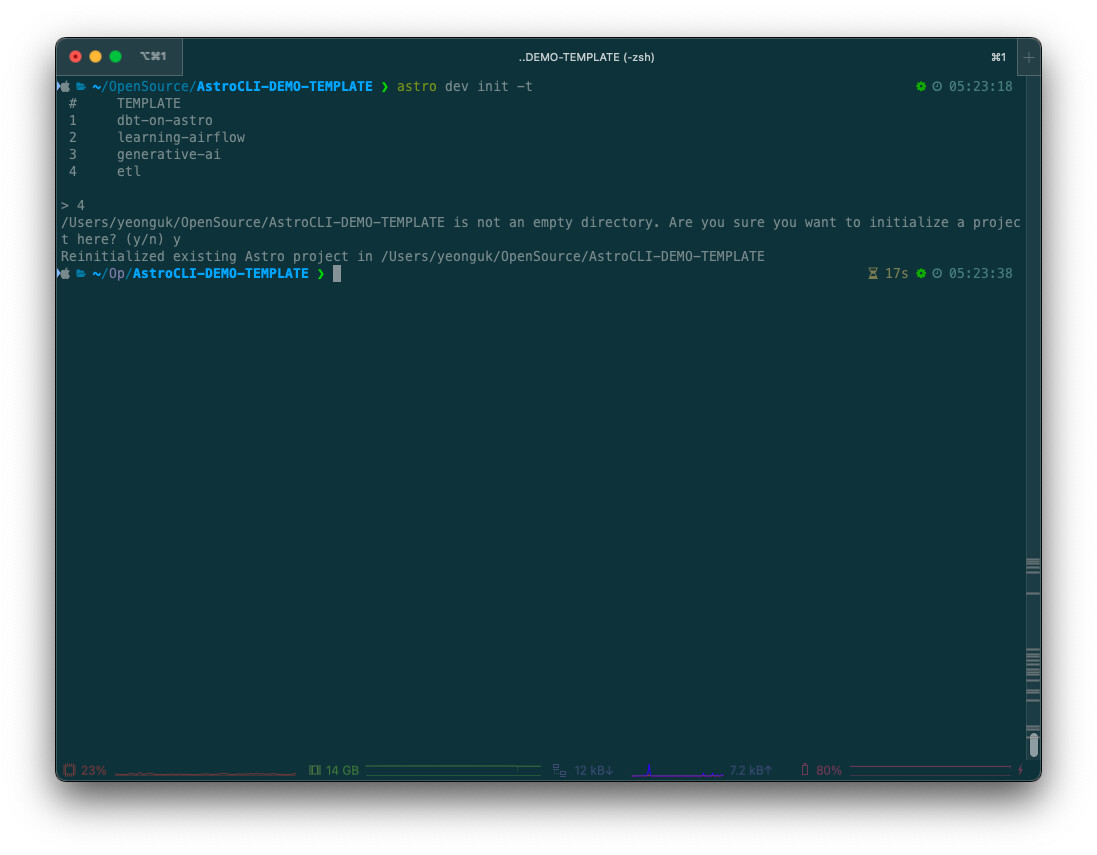Click the ~/OpenSource/AstroCLI-DEMO-TEMPLATE path
Screen dimensions: 1097x855
pyautogui.click(x=232, y=86)
